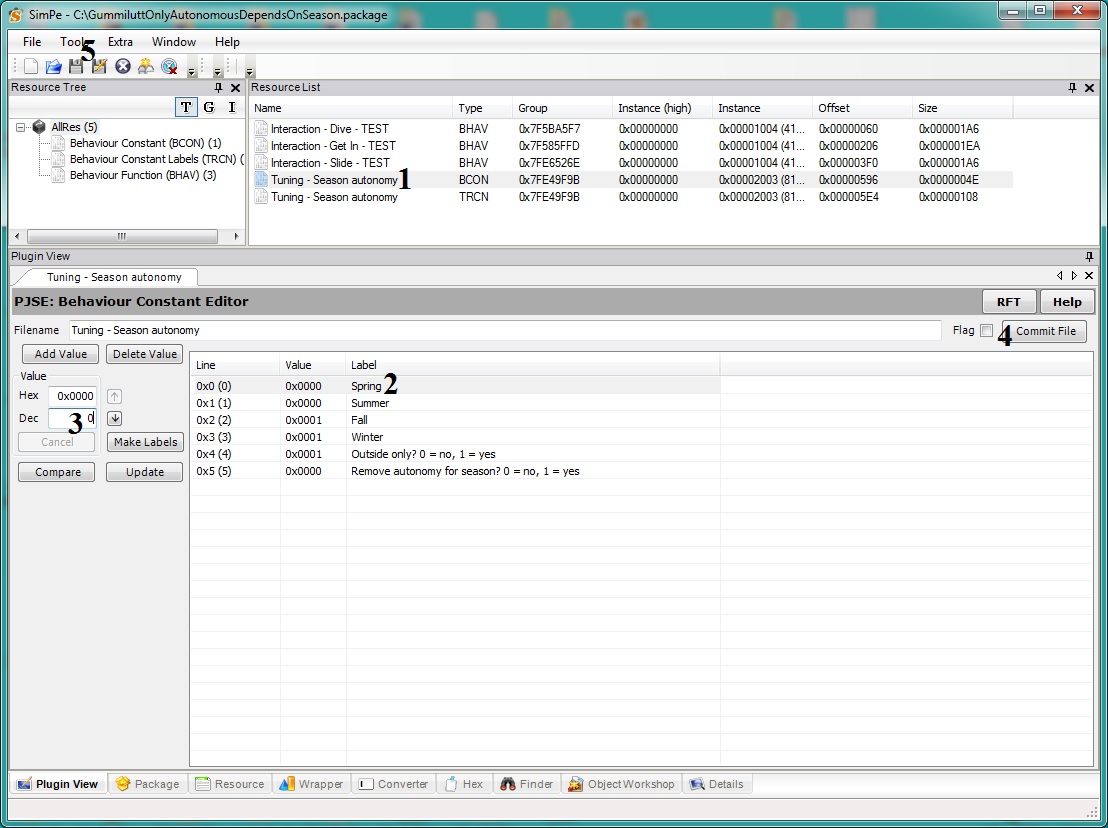Switch to the Hex bottom tab
The width and height of the screenshot is (1108, 828).
click(464, 783)
